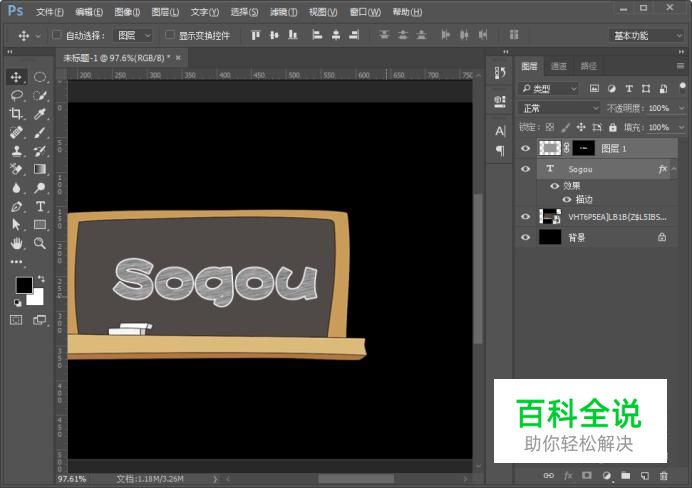Screen dimensions: 692x488
Task: Click the foreground black color swatch
Action: (x=23, y=284)
